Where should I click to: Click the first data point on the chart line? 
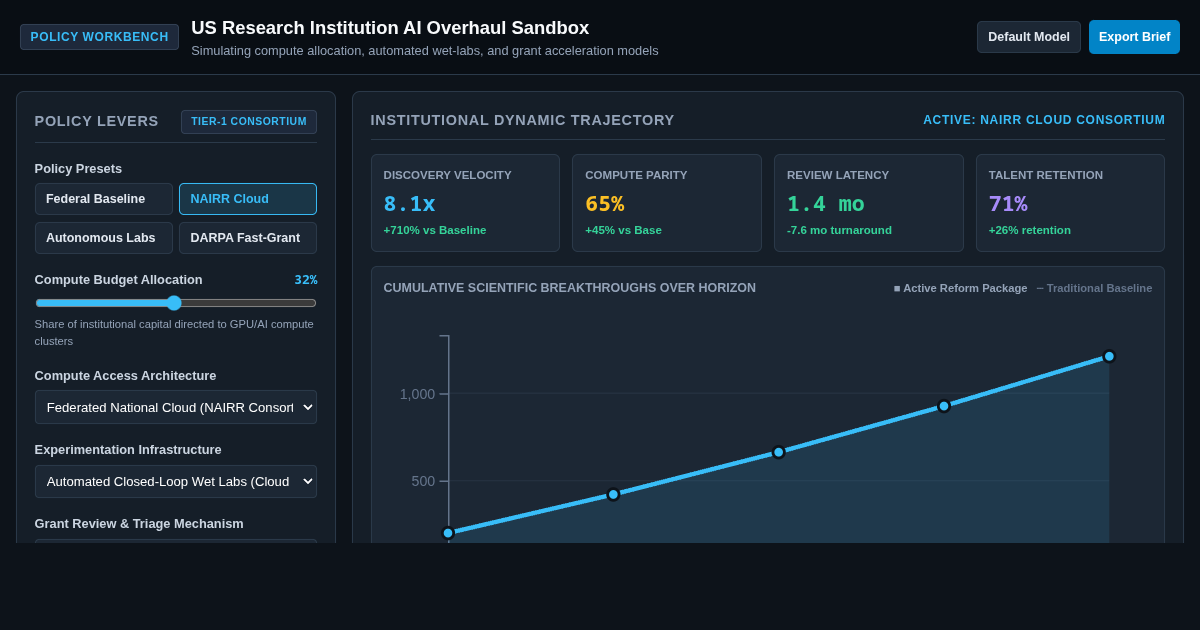(x=448, y=533)
